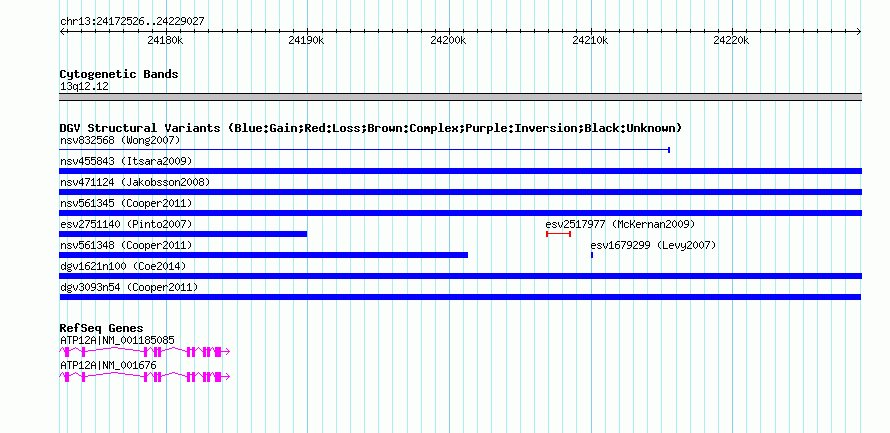Screen dimensions: 890x433
Task: Click the 24220k ruler tick label
Action: 732,40
